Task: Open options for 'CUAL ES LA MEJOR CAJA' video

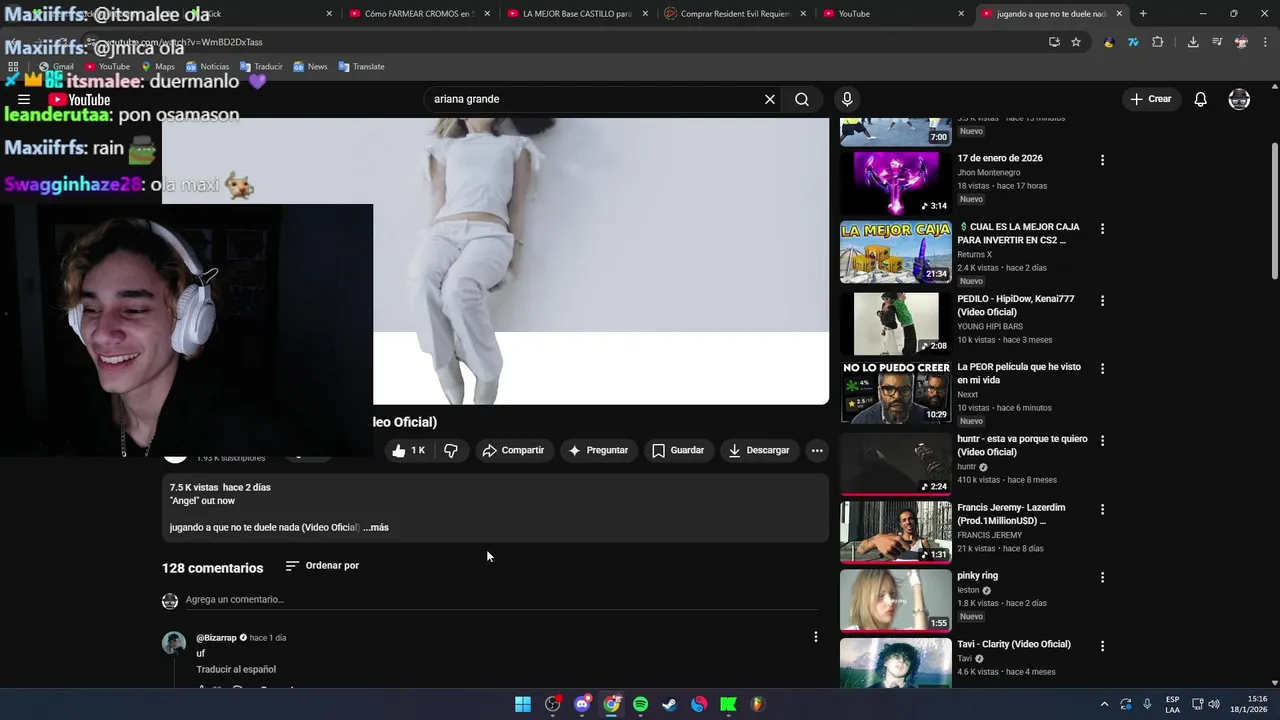Action: click(1103, 229)
